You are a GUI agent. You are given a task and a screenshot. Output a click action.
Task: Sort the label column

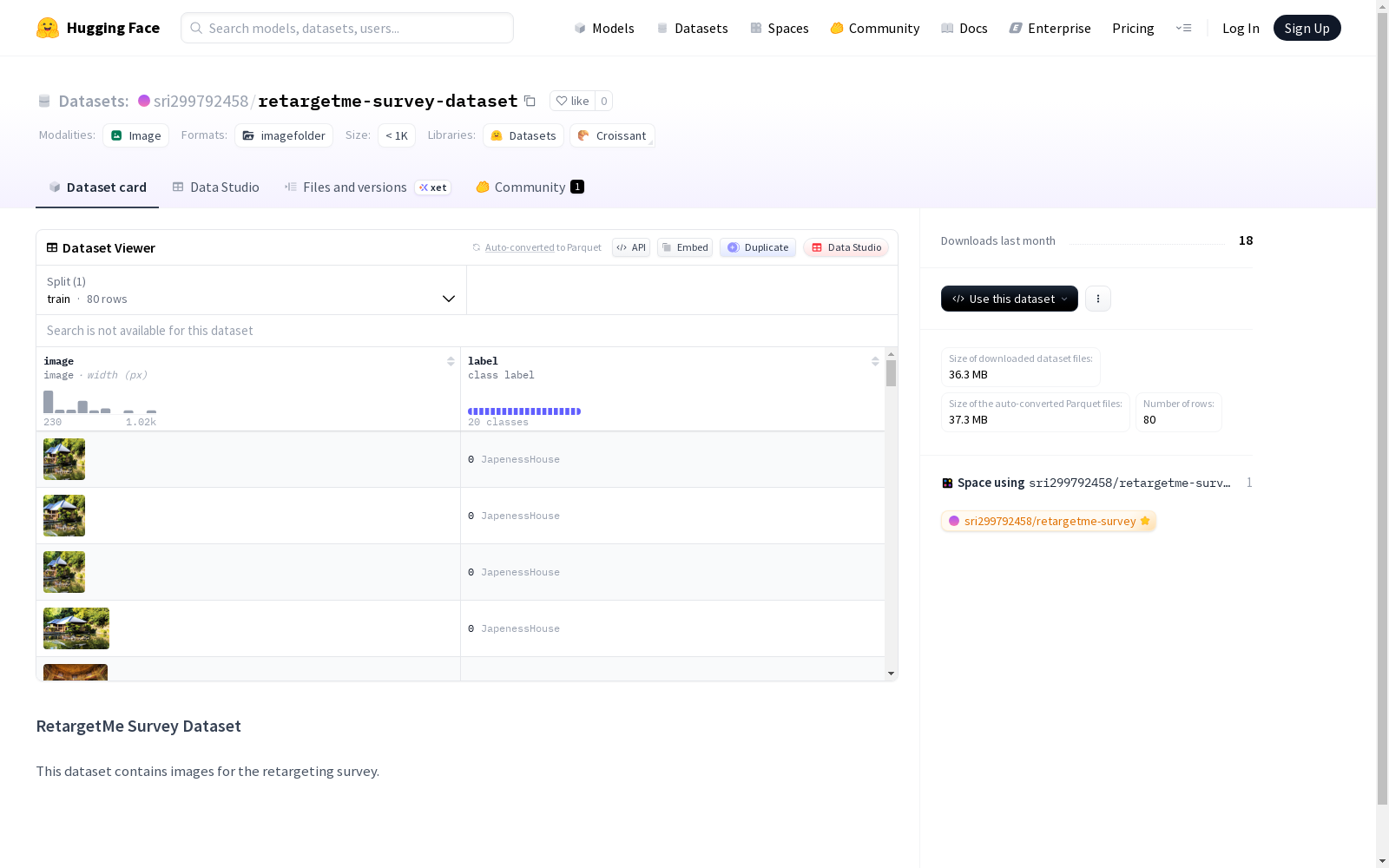point(875,361)
